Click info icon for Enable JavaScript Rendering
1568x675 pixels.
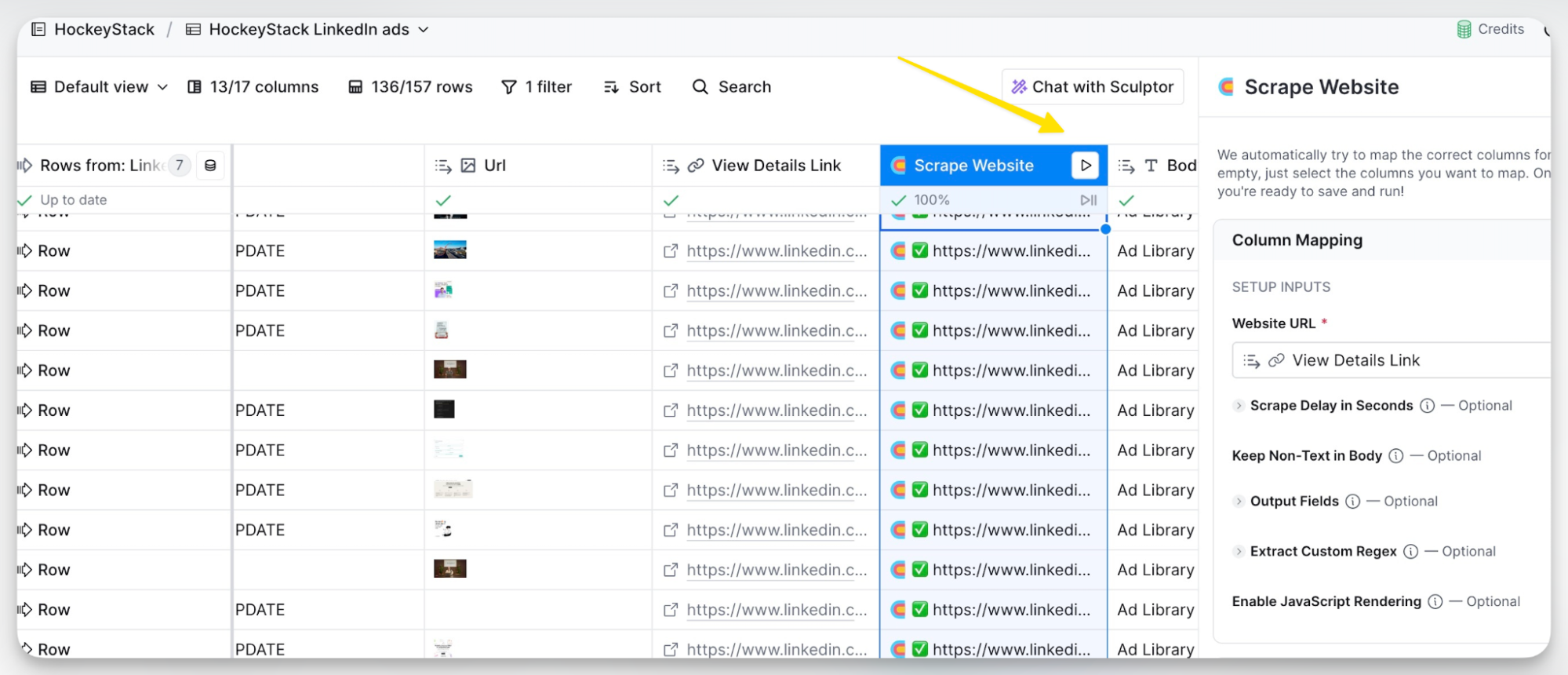pos(1435,602)
